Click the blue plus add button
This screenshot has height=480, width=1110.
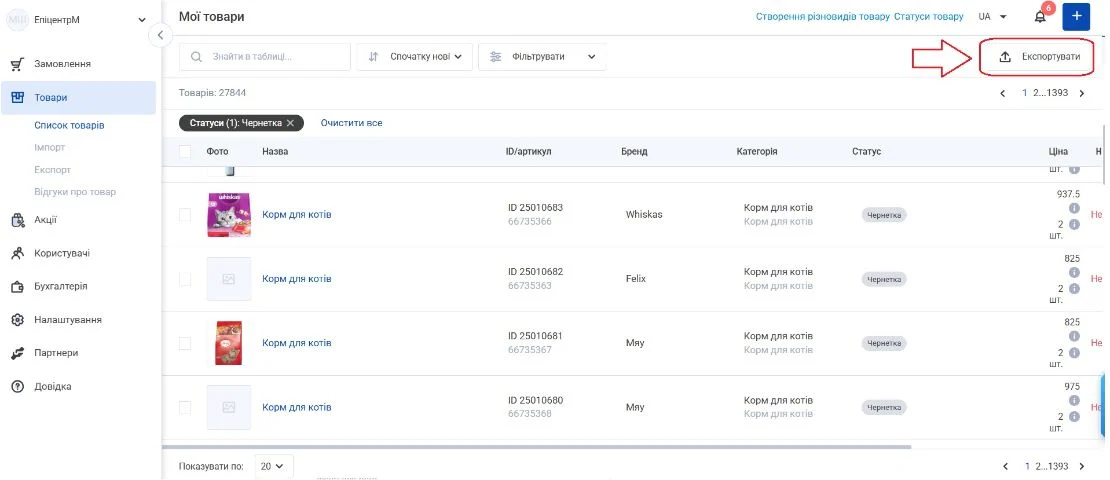(1076, 16)
